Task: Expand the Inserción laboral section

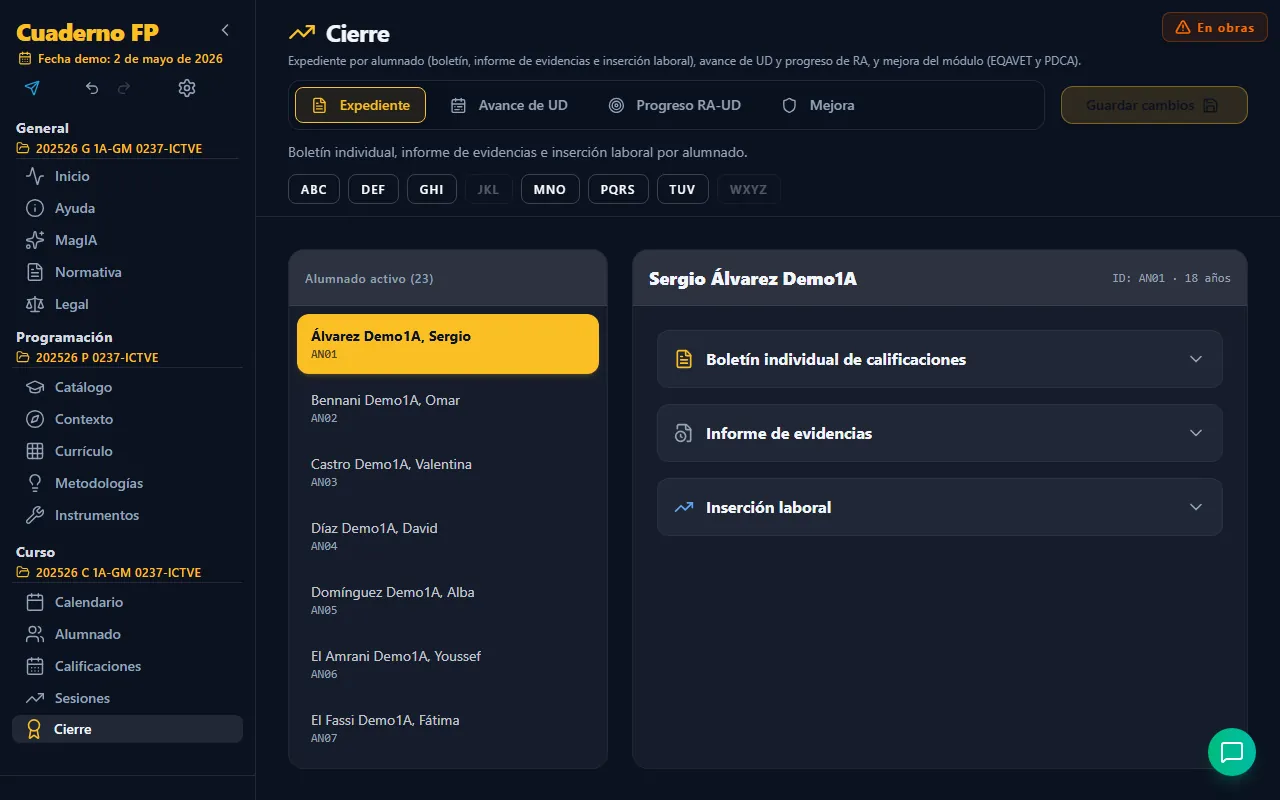Action: click(x=939, y=507)
